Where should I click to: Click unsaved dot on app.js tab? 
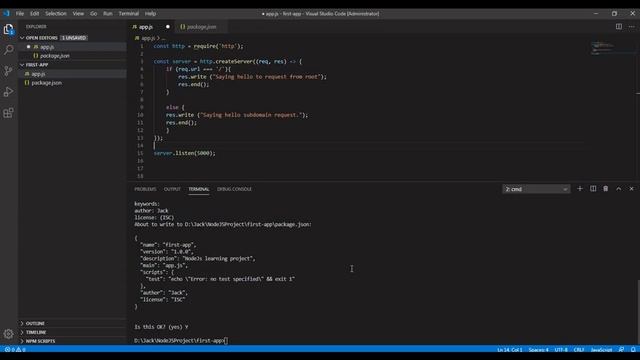(x=168, y=27)
